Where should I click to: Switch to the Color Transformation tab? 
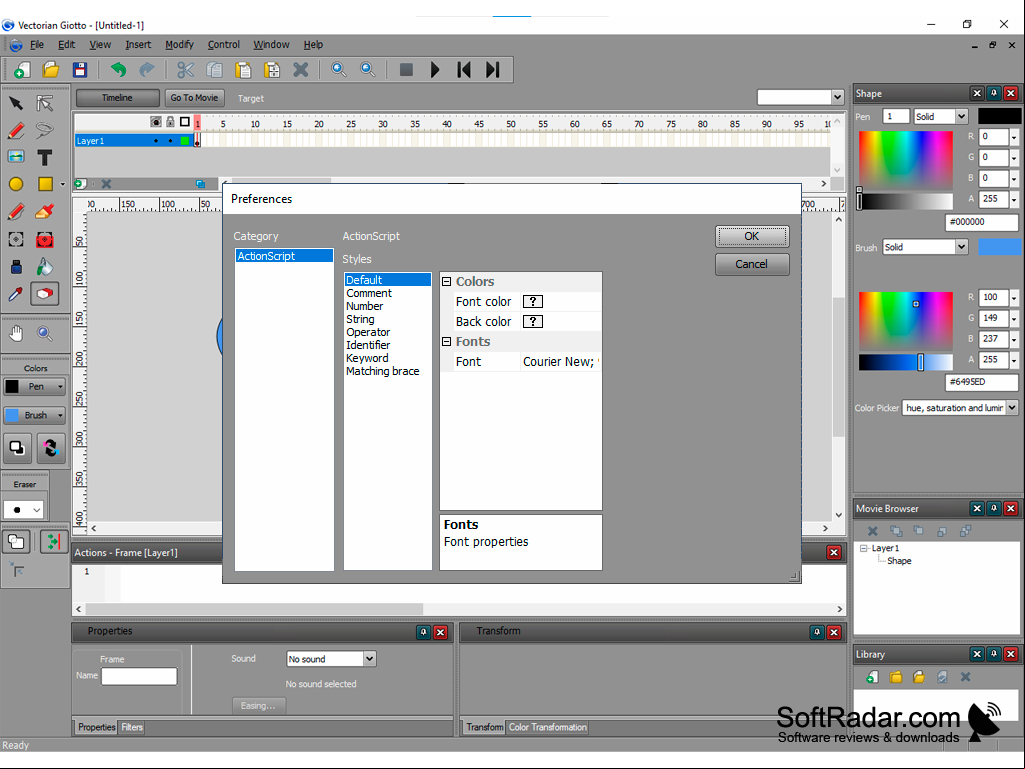[548, 727]
